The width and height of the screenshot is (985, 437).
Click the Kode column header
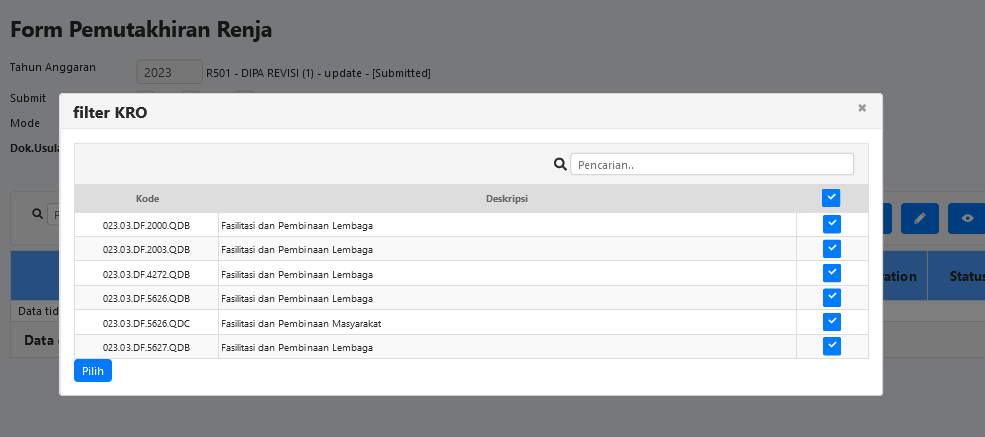pos(147,198)
